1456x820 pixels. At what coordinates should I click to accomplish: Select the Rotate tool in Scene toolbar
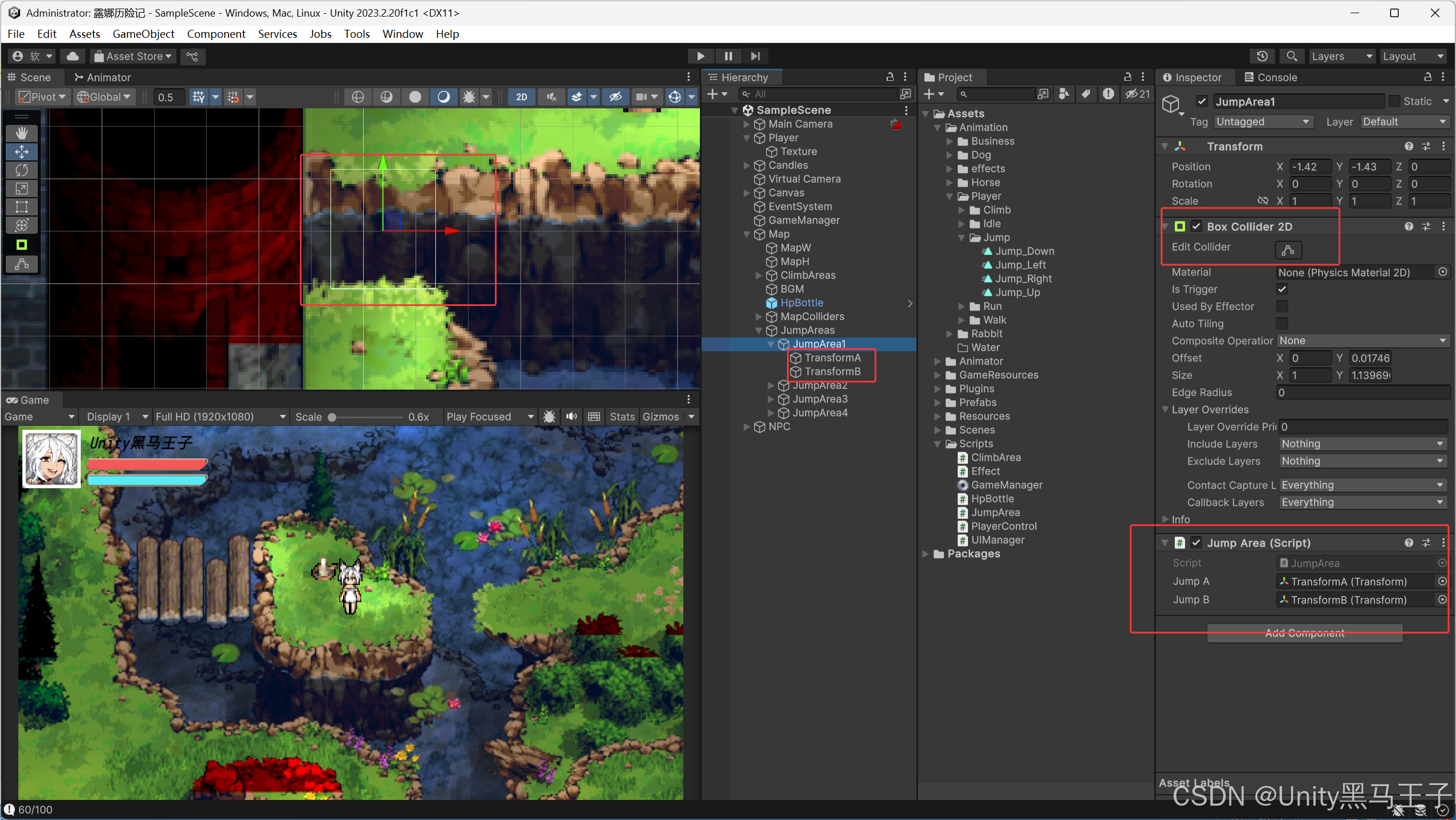tap(22, 170)
